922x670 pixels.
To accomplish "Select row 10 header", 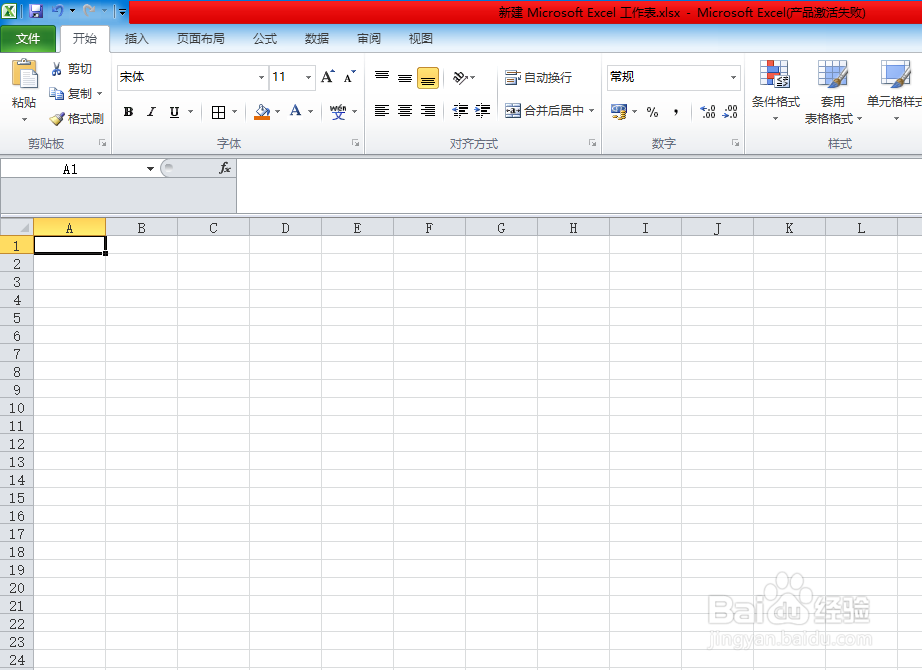I will click(16, 408).
